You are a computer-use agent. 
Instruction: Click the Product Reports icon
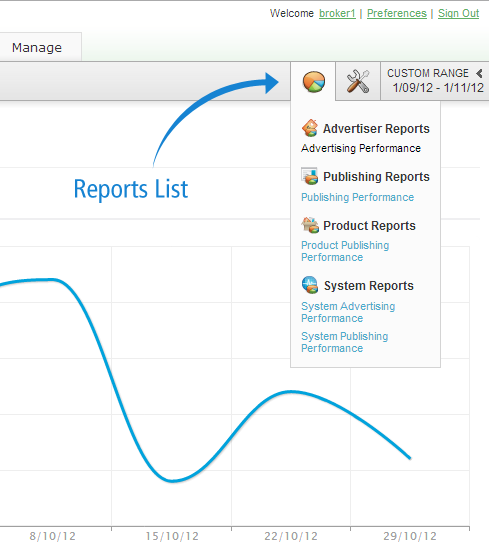click(x=310, y=225)
